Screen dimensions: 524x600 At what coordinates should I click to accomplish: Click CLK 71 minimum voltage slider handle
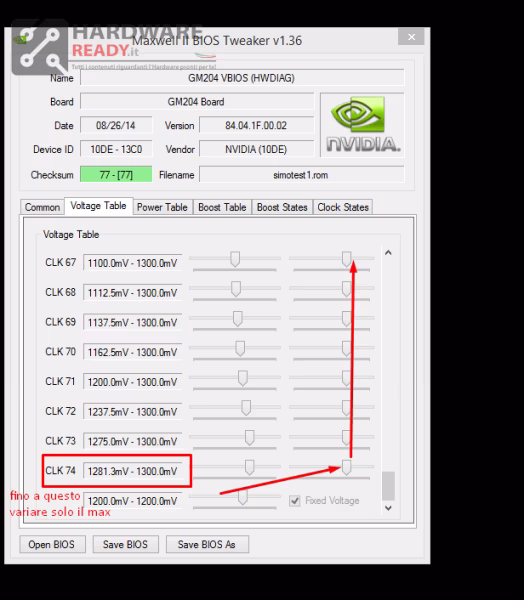[x=242, y=378]
